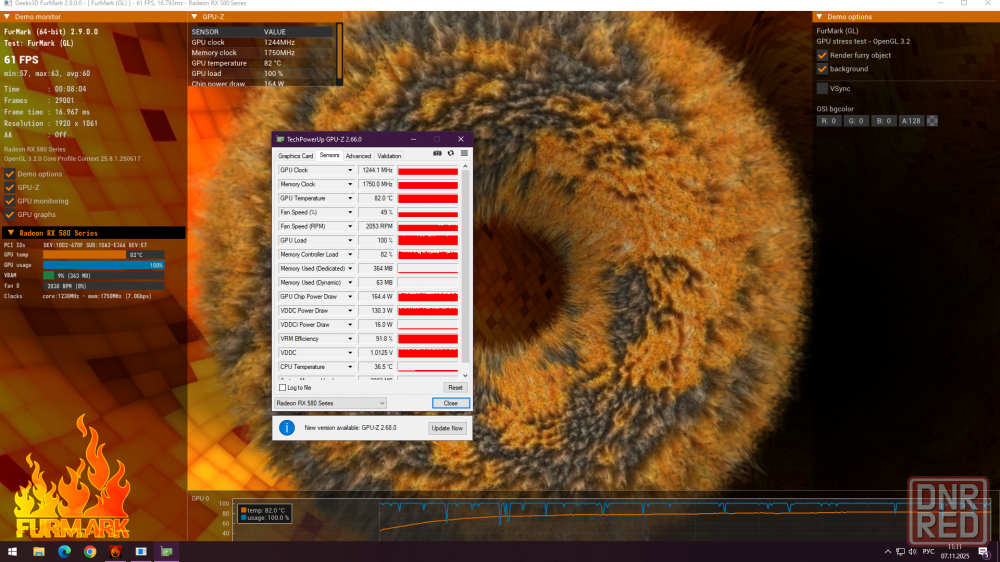Open FurMark from the taskbar

pos(115,551)
